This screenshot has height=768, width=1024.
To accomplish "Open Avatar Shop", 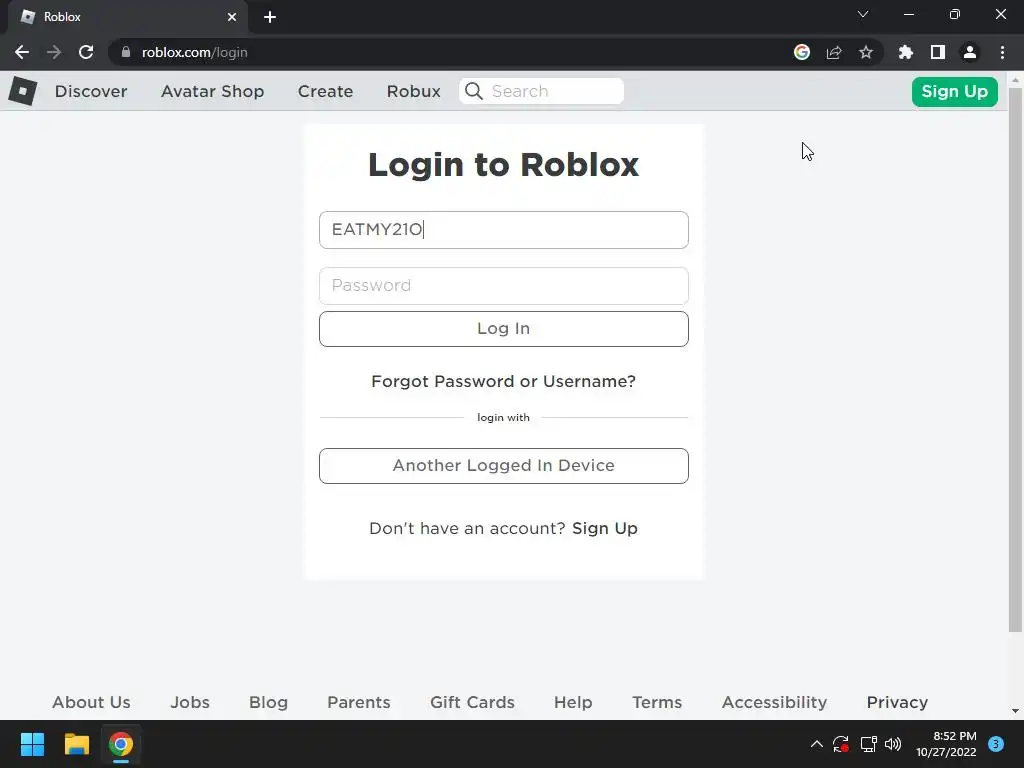I will (x=212, y=91).
